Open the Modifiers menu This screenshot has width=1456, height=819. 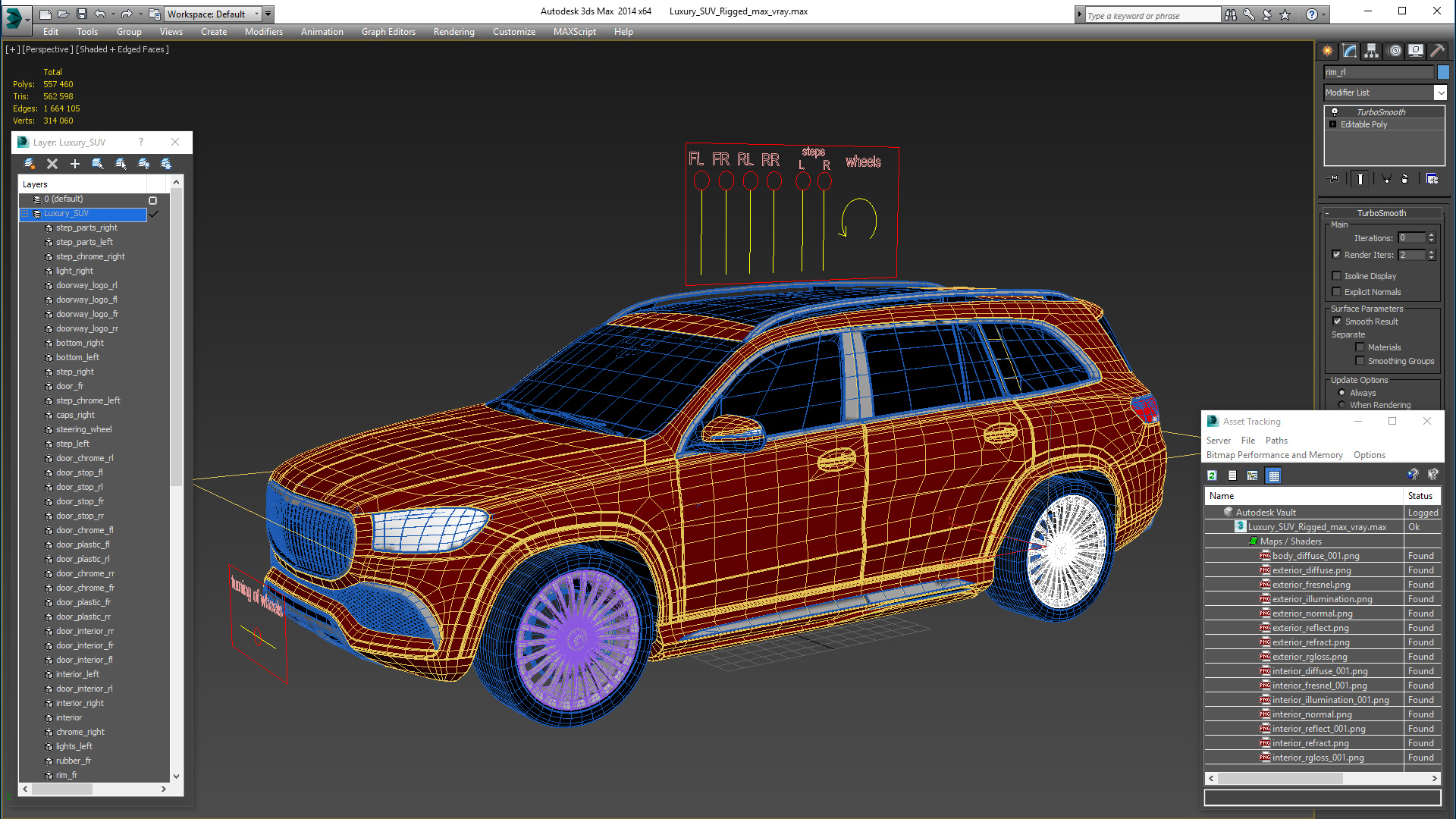[264, 32]
